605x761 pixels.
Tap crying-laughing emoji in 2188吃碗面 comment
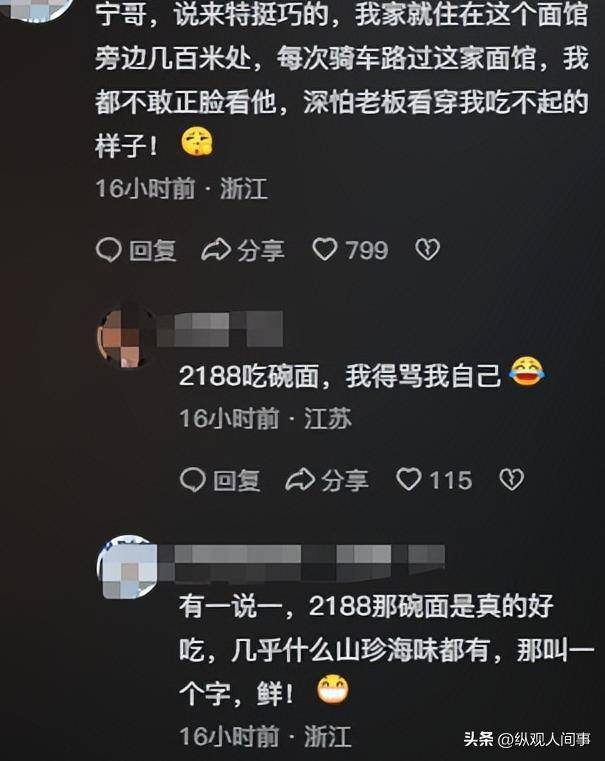pyautogui.click(x=526, y=372)
